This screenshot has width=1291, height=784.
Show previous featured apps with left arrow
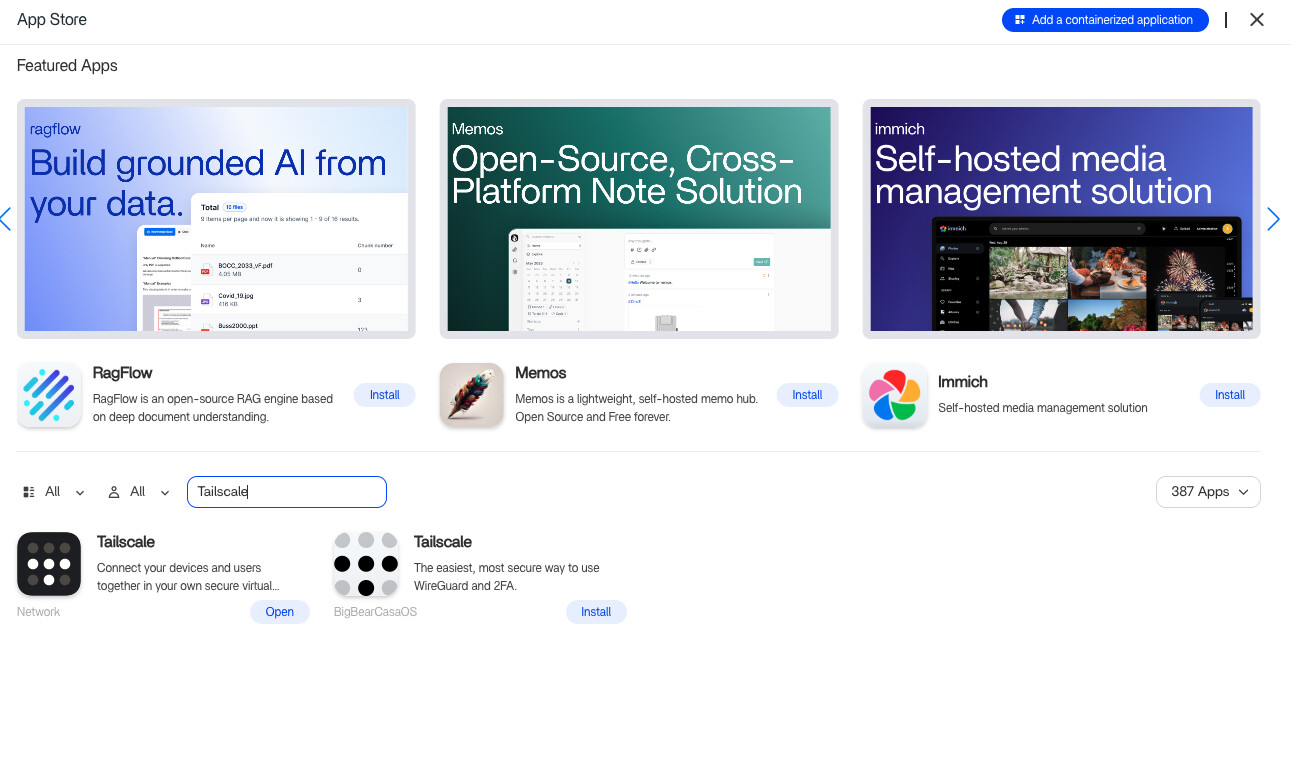pos(6,219)
